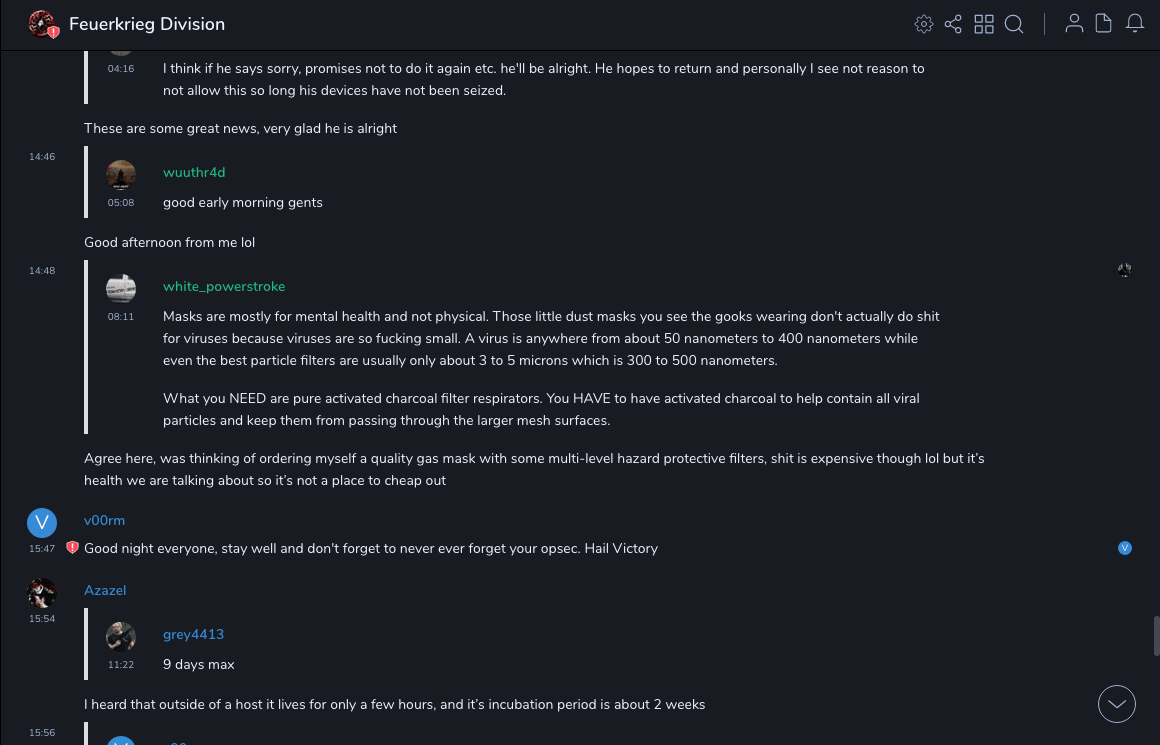Select Azazel's sender name

pyautogui.click(x=105, y=590)
